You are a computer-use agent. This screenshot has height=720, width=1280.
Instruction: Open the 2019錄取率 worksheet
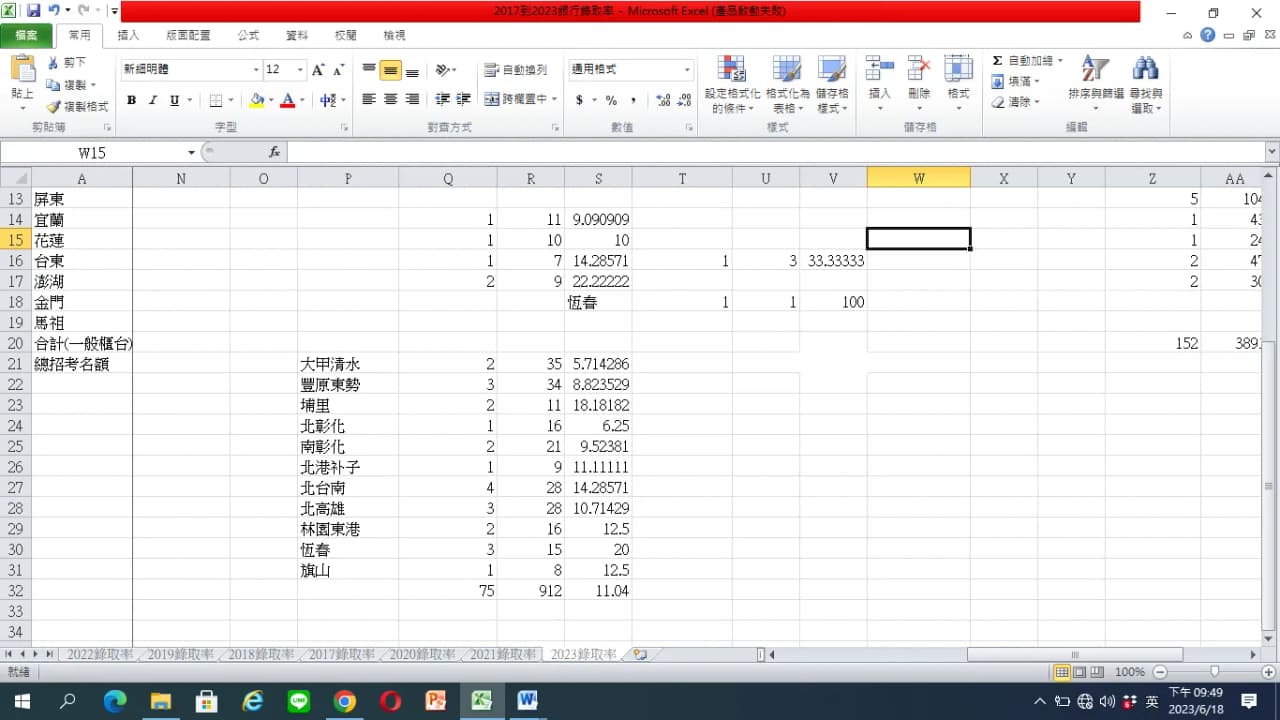point(180,655)
